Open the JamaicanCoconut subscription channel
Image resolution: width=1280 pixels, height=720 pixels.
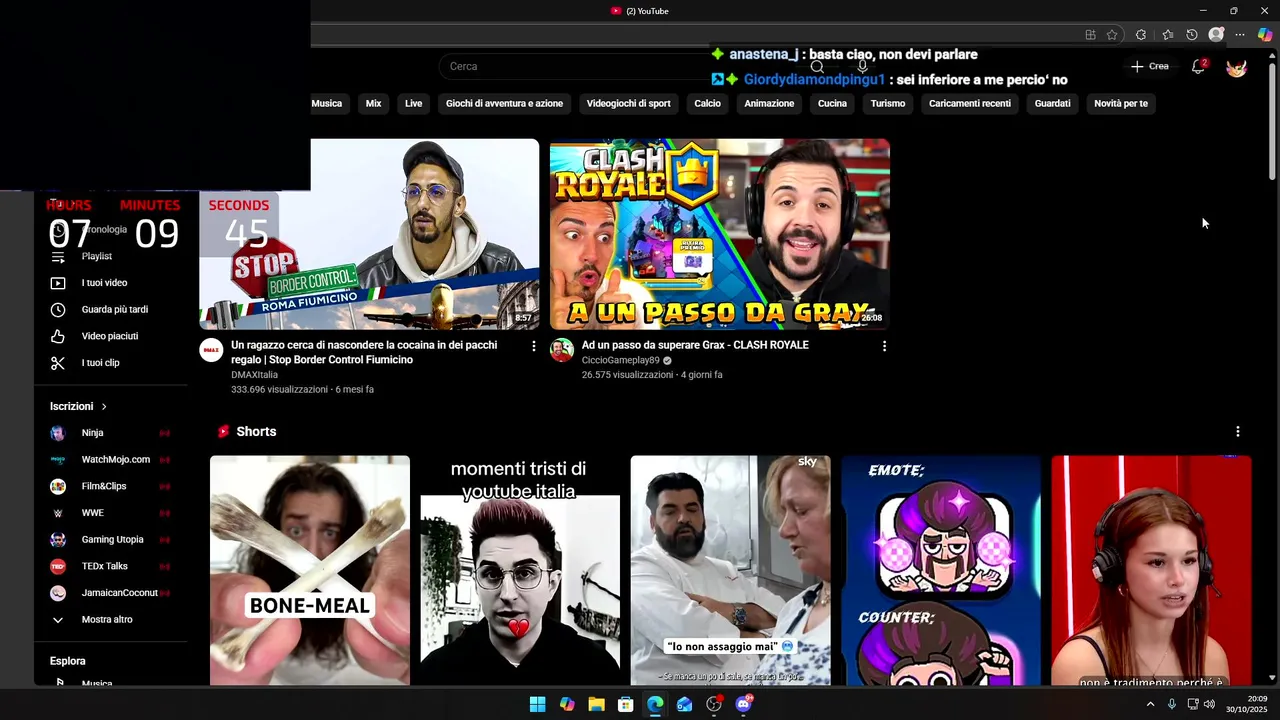click(x=110, y=593)
